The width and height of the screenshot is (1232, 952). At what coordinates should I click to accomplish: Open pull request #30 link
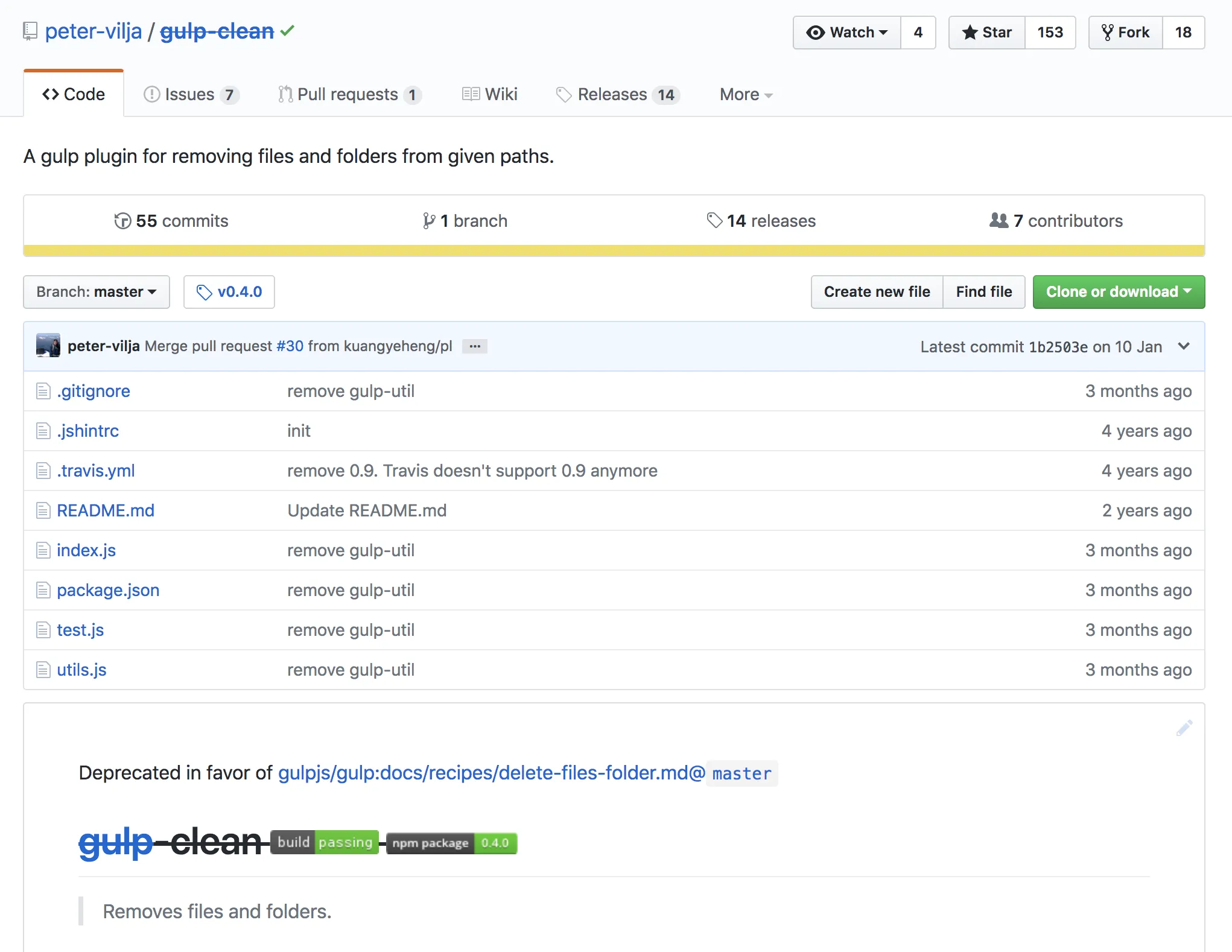click(x=290, y=346)
